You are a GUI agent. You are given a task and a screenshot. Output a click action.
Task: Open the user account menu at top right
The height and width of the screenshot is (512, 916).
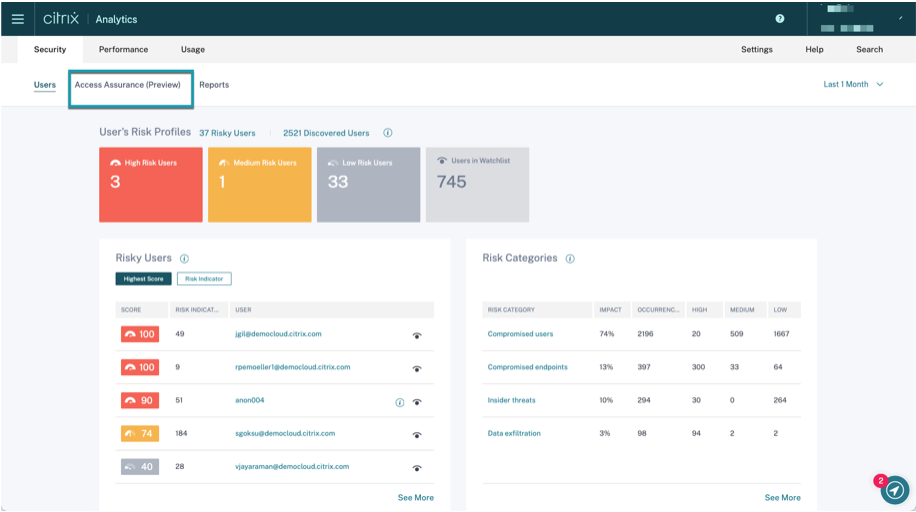[855, 19]
